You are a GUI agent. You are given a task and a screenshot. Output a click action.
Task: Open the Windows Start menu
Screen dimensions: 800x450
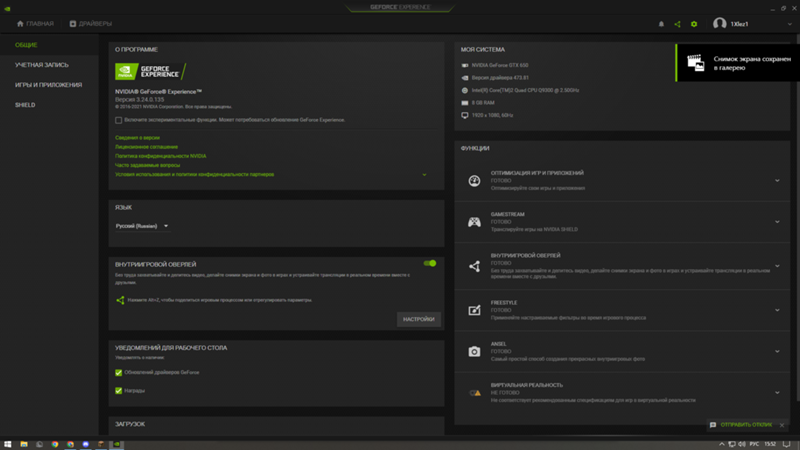(x=7, y=444)
